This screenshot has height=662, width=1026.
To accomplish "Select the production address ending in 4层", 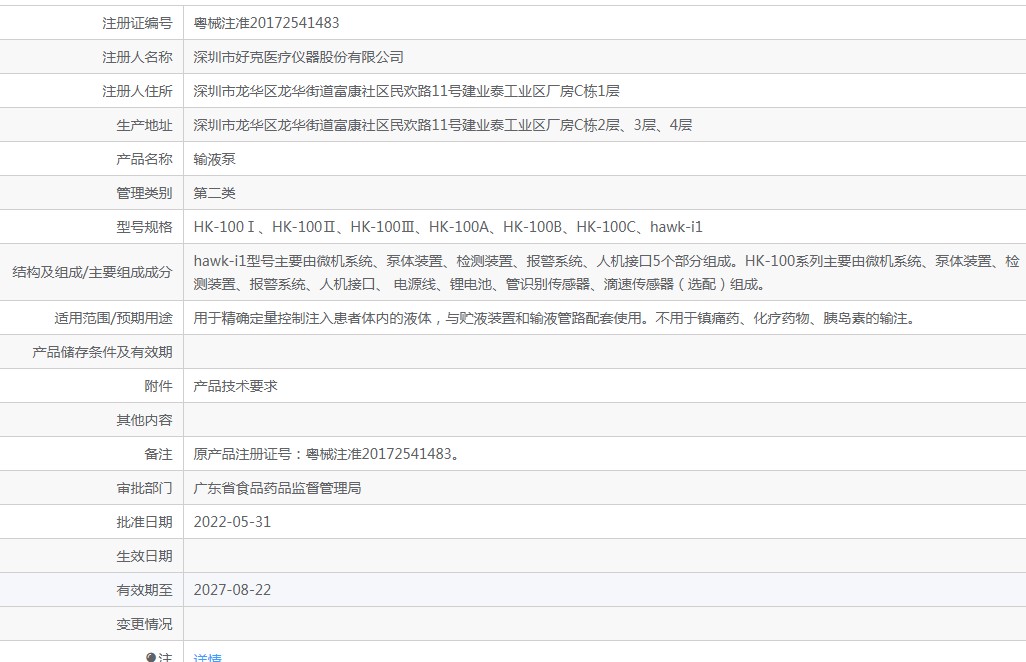I will pyautogui.click(x=443, y=125).
